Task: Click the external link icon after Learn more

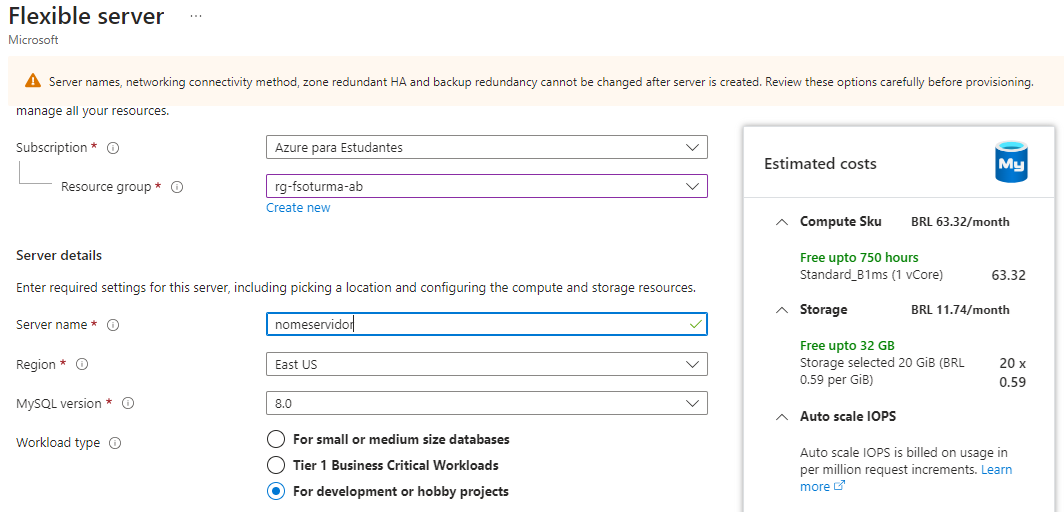Action: (839, 486)
